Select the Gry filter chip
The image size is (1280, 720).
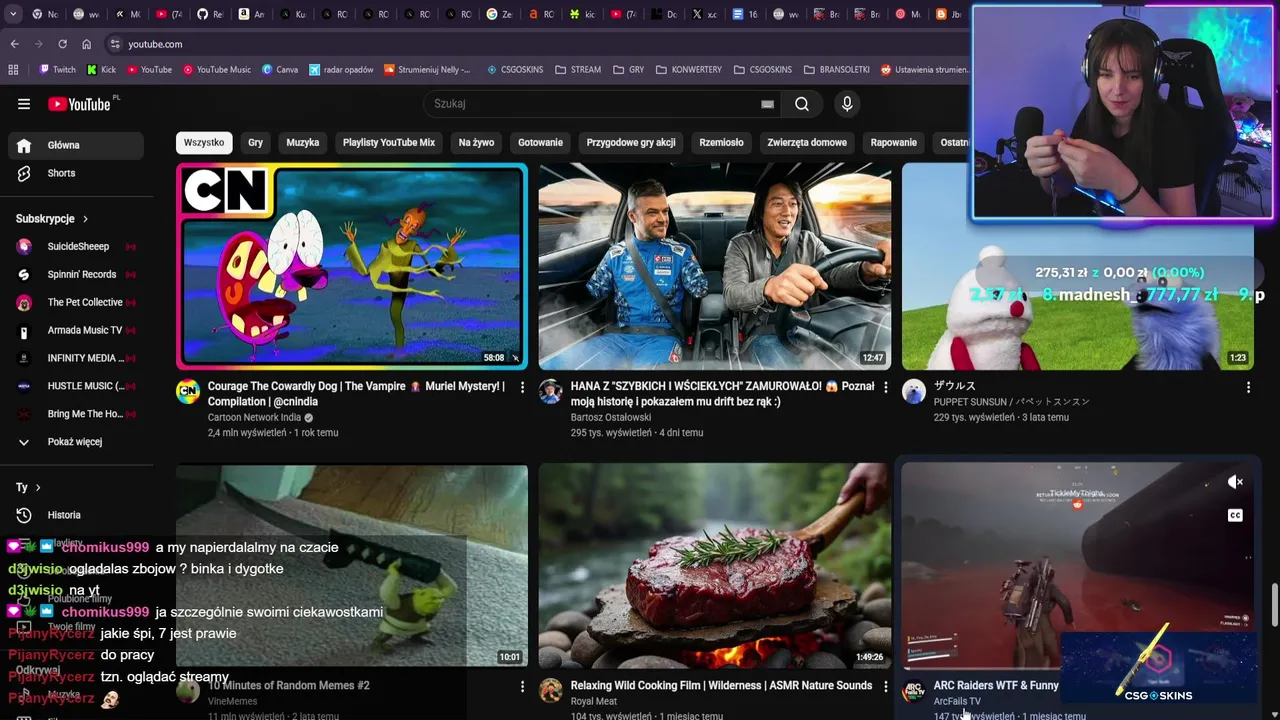[x=256, y=143]
